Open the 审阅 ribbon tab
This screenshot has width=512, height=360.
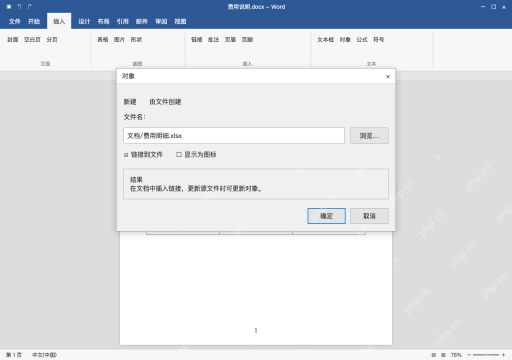(161, 21)
